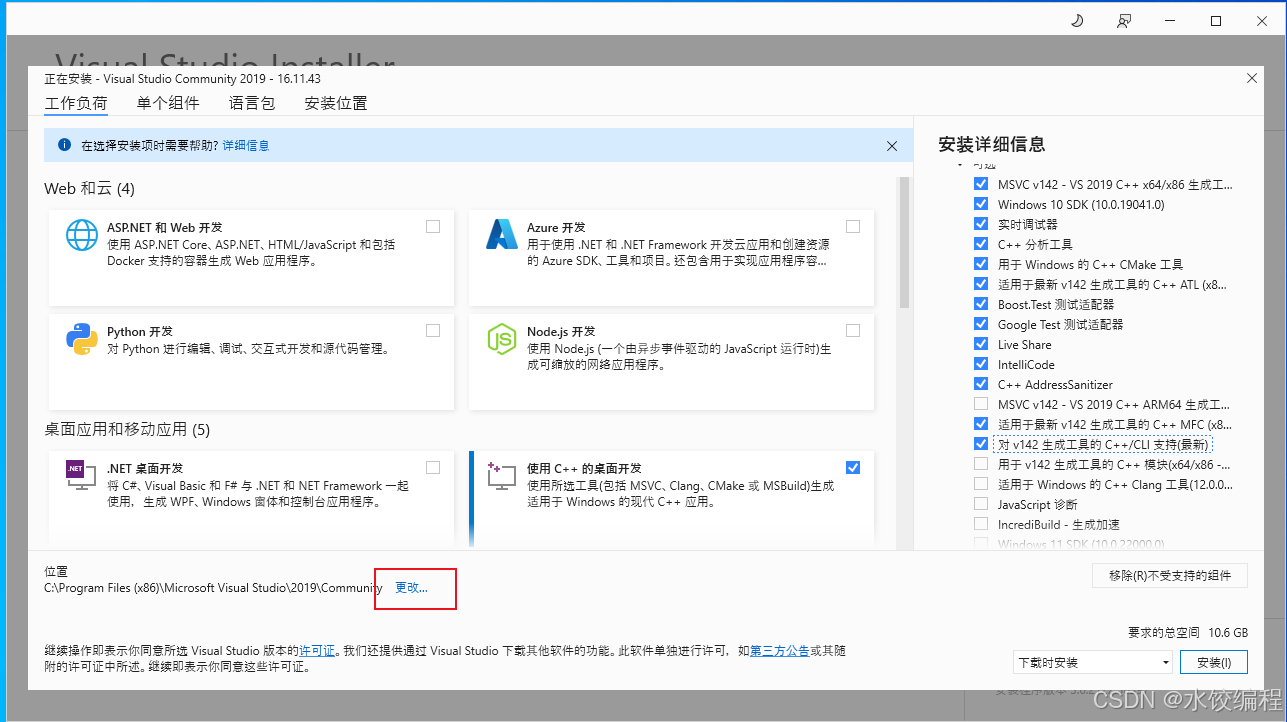1287x722 pixels.
Task: Click the Azure development logo icon
Action: [x=501, y=234]
